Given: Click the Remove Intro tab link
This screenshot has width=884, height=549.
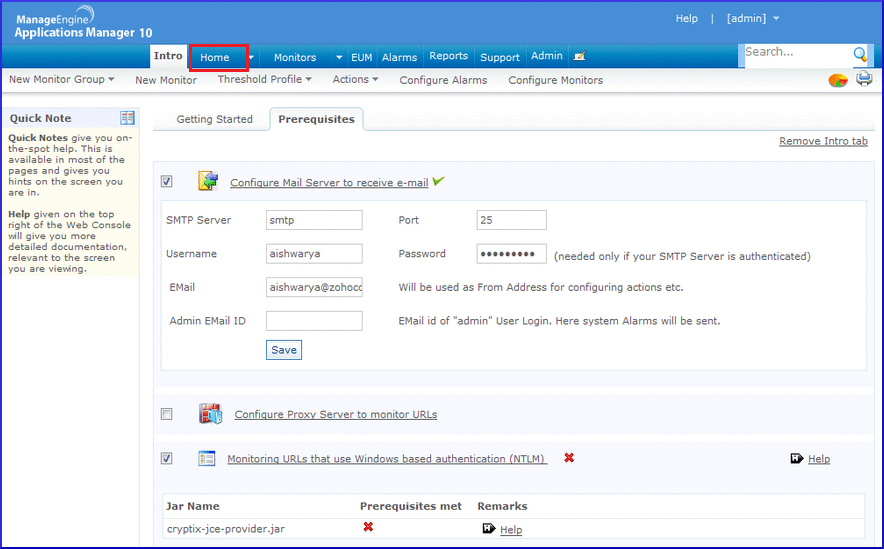Looking at the screenshot, I should [x=823, y=141].
